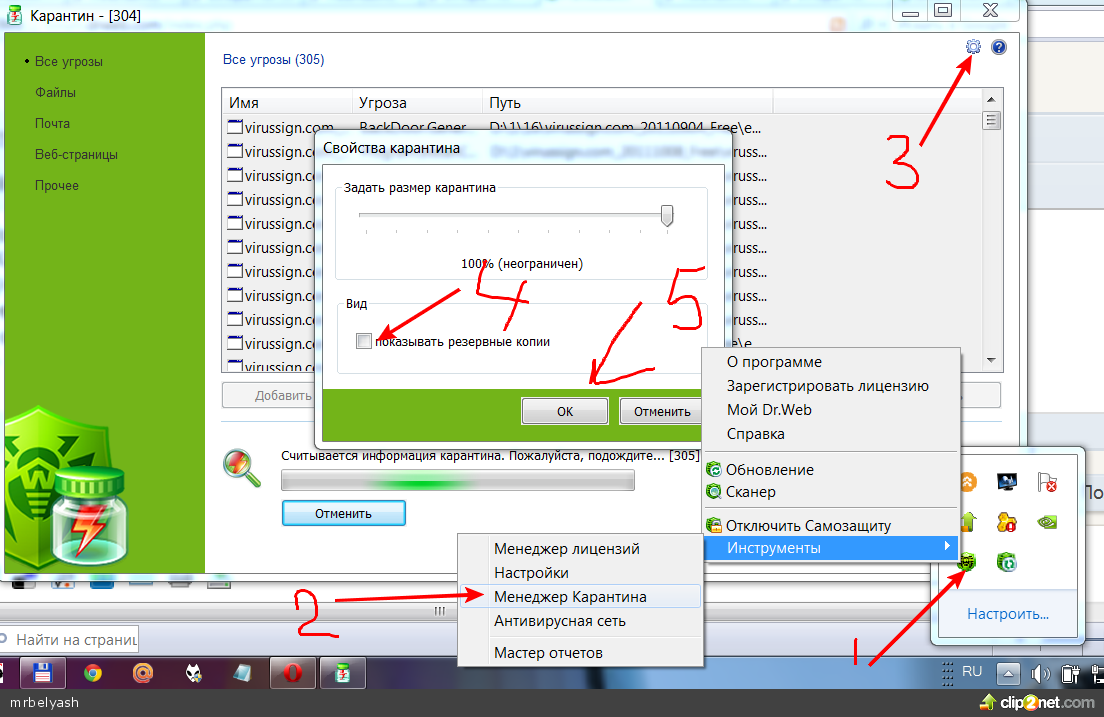
Task: Open the alien-face foobar2000 taskbar icon
Action: click(x=194, y=673)
